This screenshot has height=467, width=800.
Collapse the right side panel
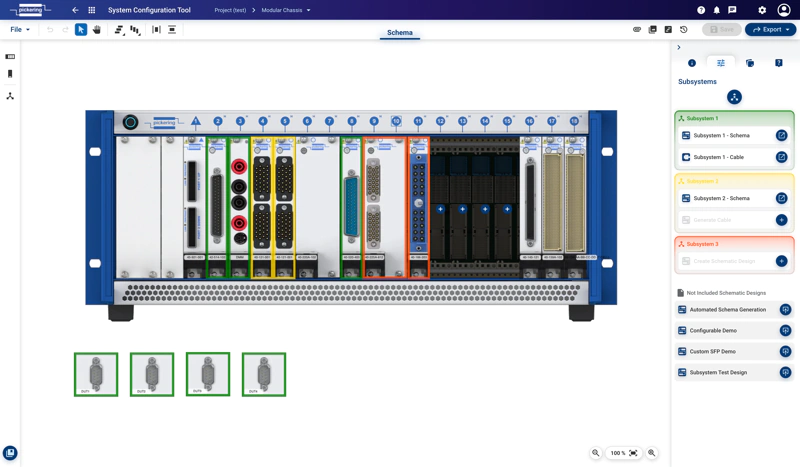[x=679, y=47]
